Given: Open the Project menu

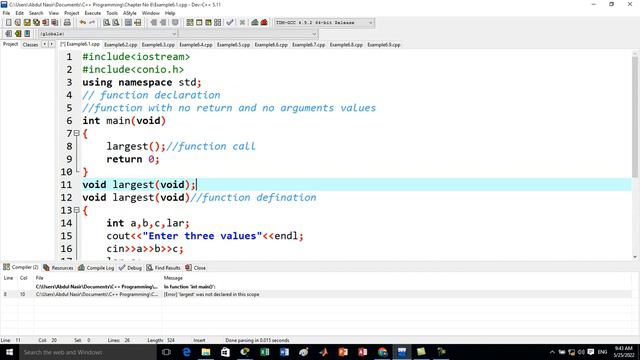Looking at the screenshot, I should coord(71,13).
